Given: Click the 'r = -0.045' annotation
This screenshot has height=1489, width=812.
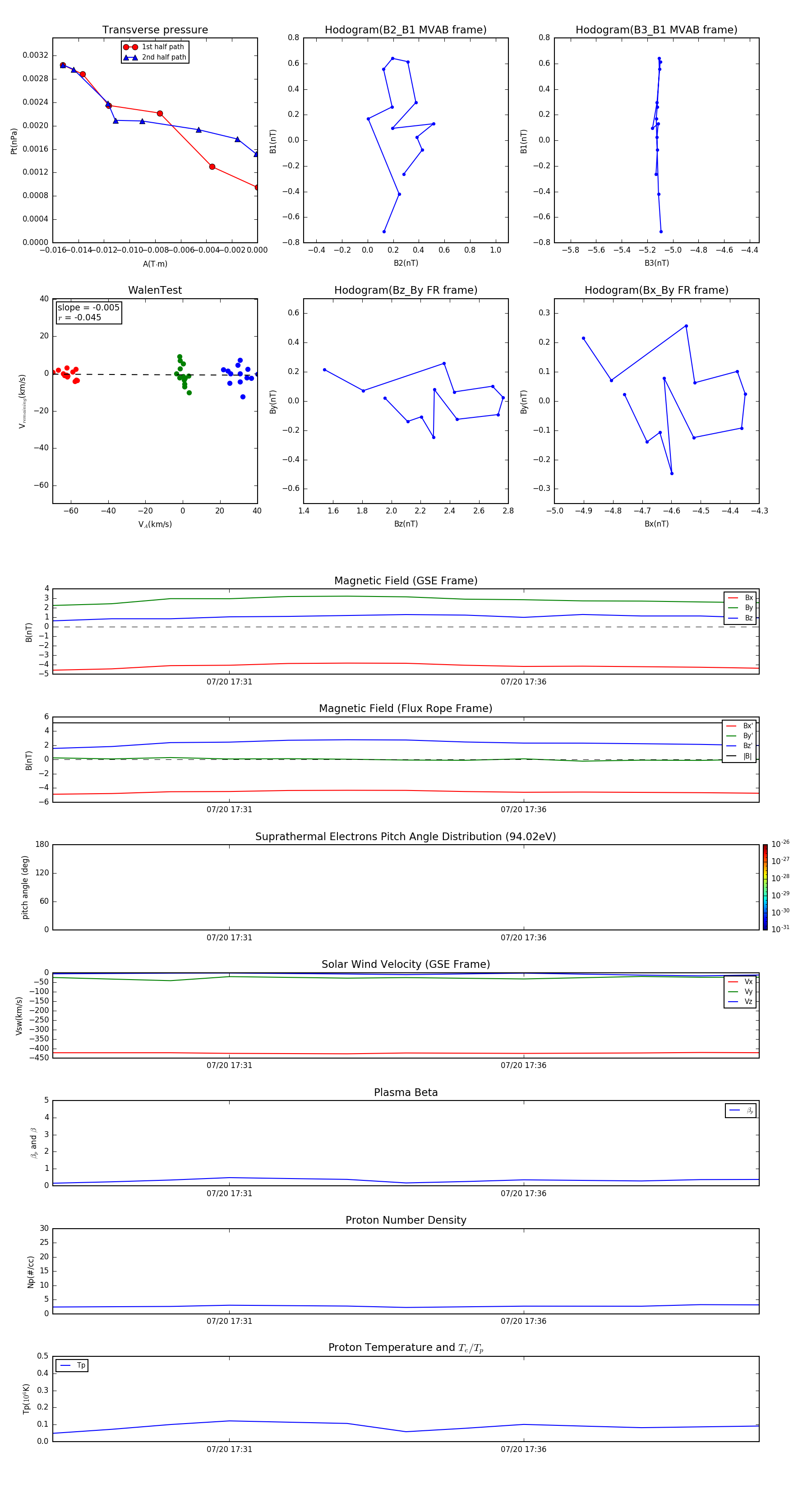Looking at the screenshot, I should [x=80, y=317].
